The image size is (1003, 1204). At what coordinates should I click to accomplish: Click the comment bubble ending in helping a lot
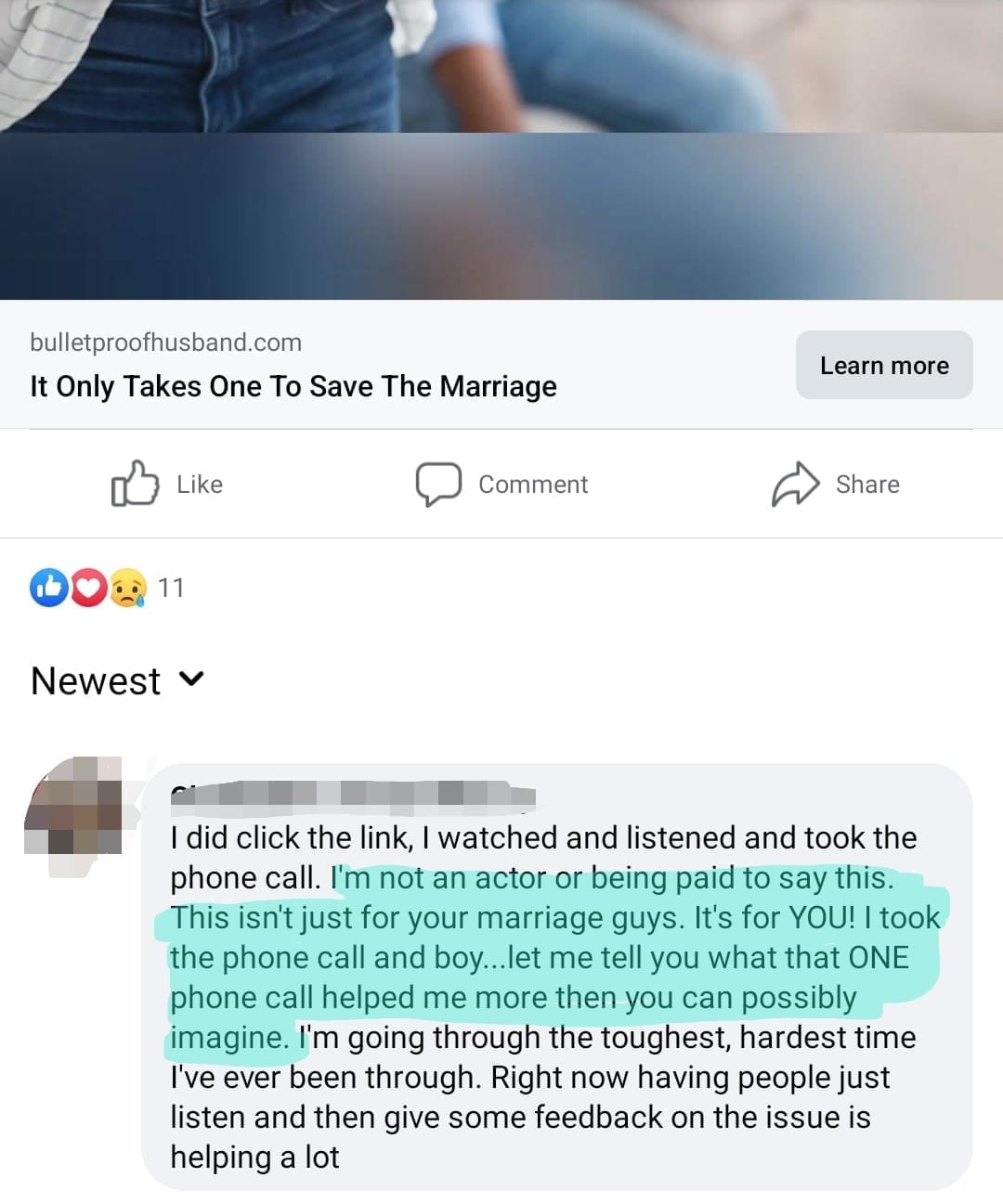(x=557, y=977)
